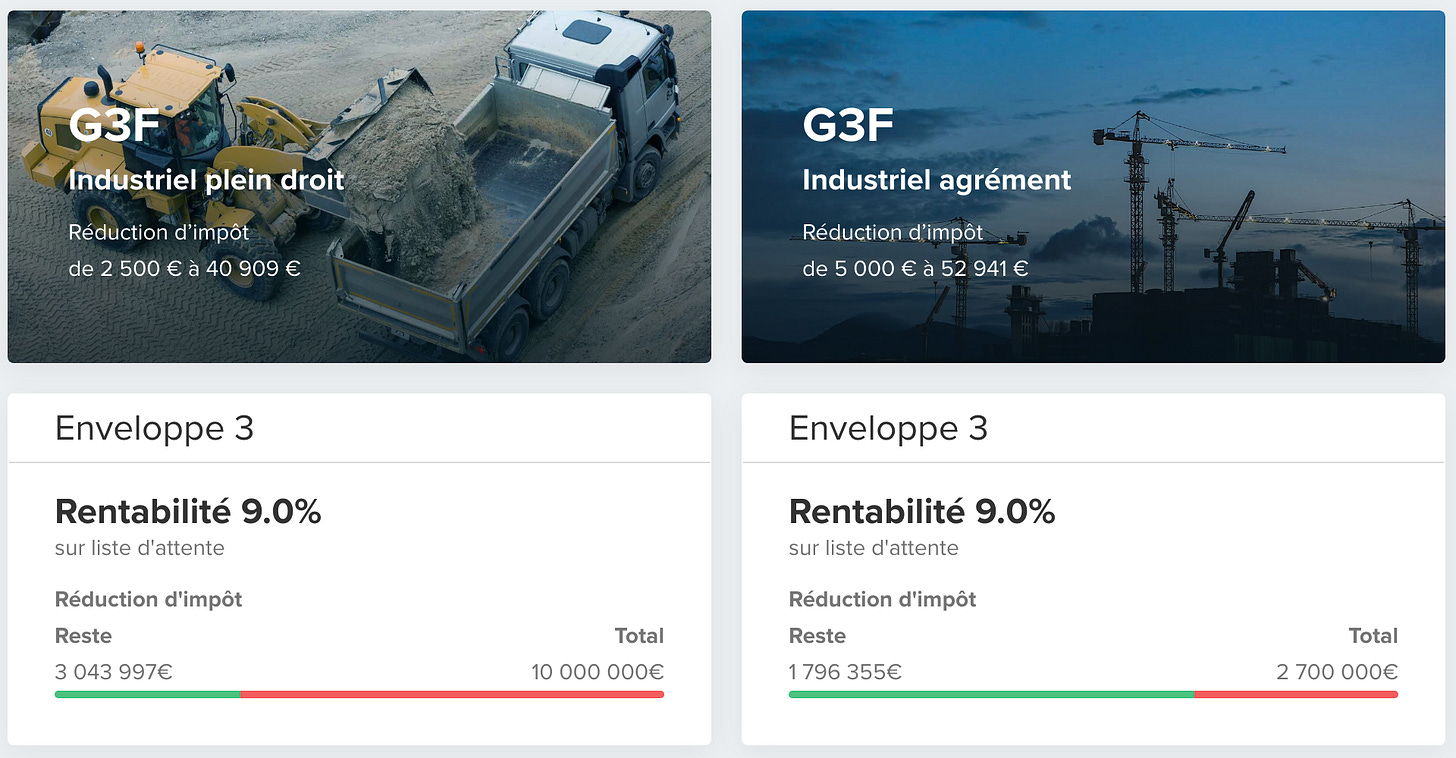The image size is (1456, 758).
Task: Open the Industriel plein droit card image
Action: tap(359, 187)
